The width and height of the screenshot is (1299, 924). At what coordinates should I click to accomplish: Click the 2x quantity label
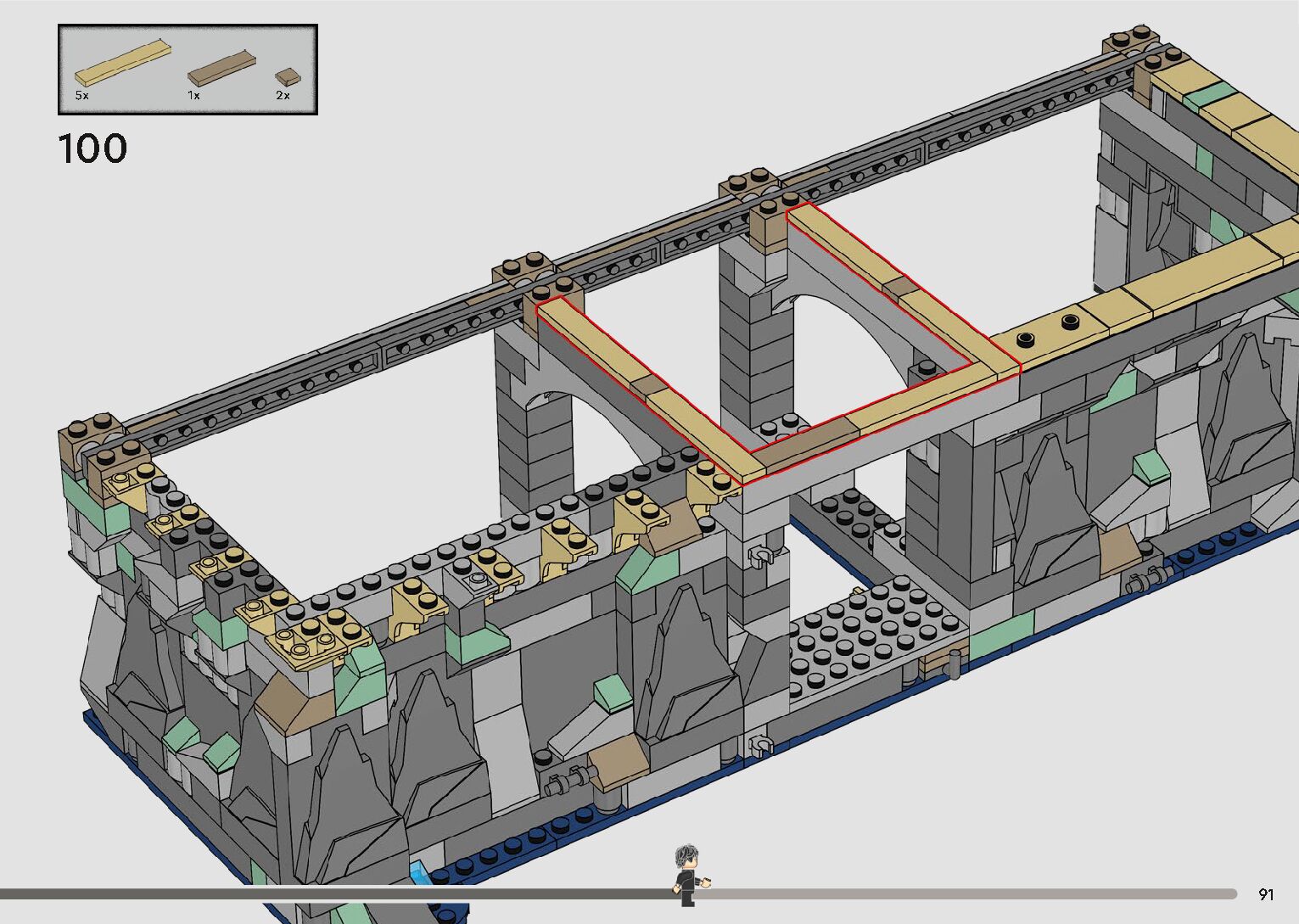[x=283, y=96]
